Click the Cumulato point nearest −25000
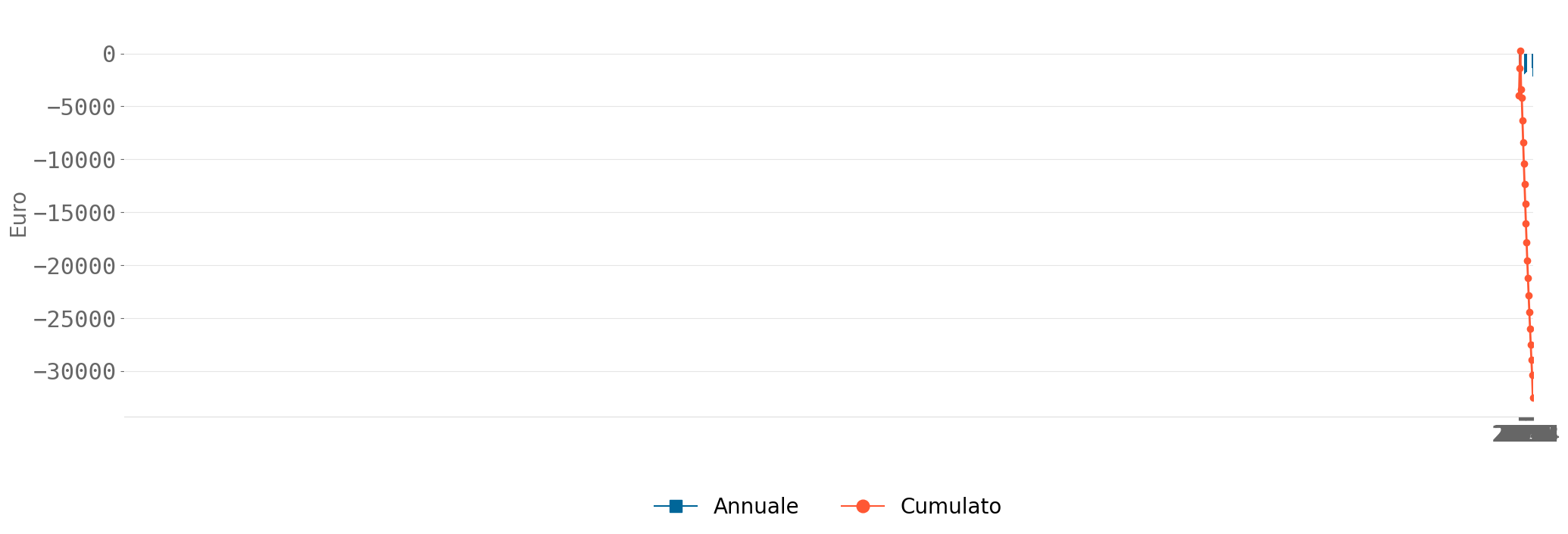The height and width of the screenshot is (534, 1568). [1529, 312]
